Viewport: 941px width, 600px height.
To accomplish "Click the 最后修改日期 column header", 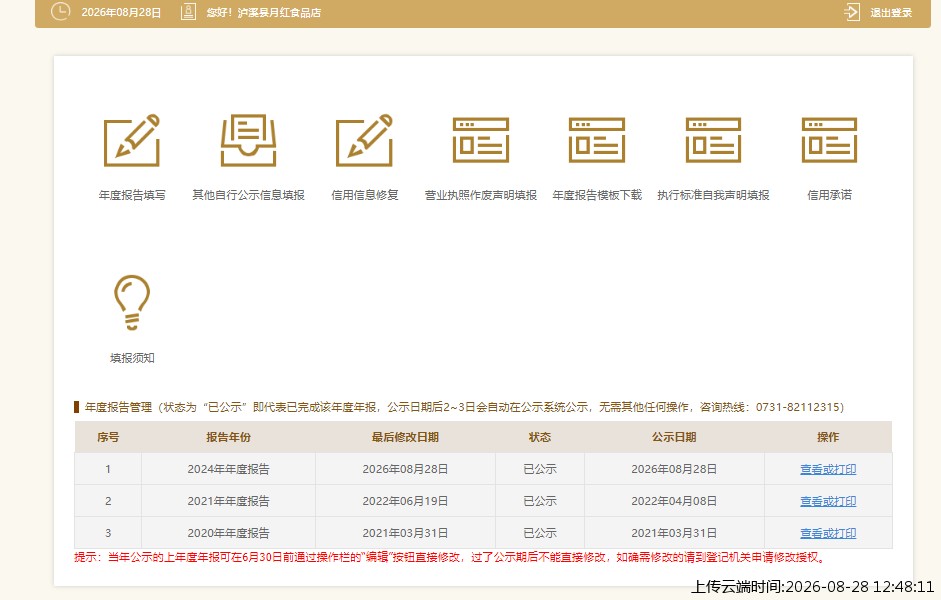I will coord(405,437).
